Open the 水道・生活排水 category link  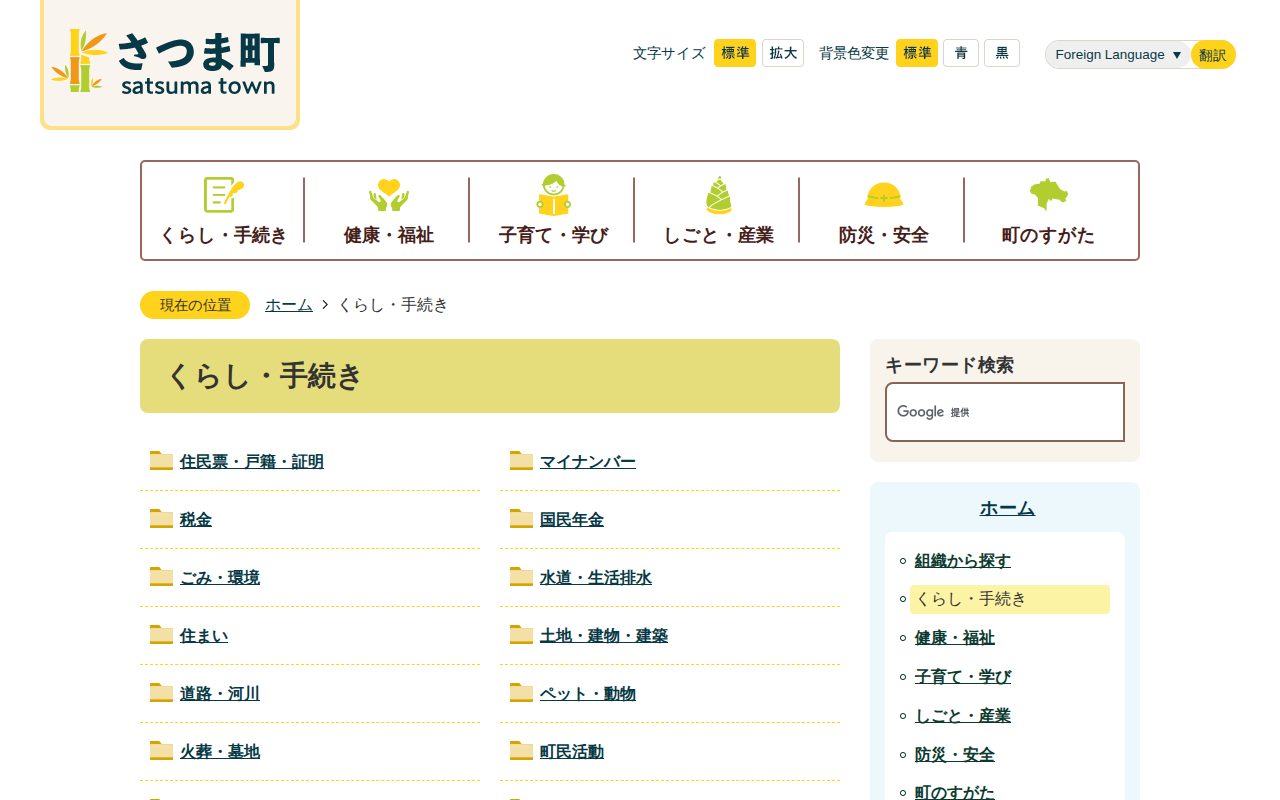[x=596, y=578]
